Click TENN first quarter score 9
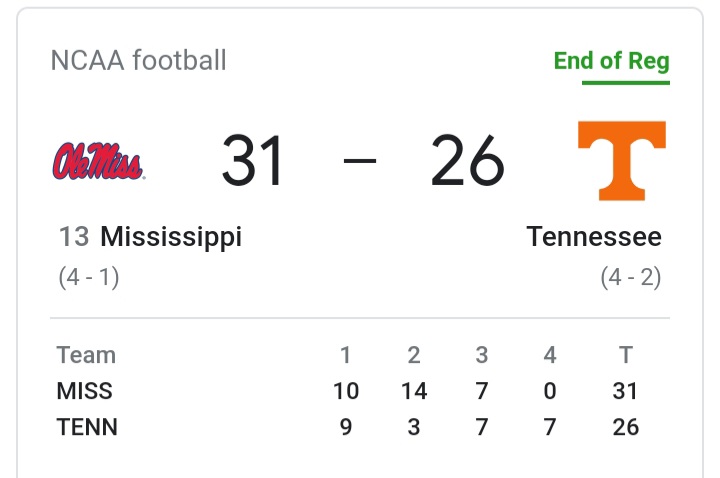This screenshot has height=478, width=720. click(x=346, y=427)
